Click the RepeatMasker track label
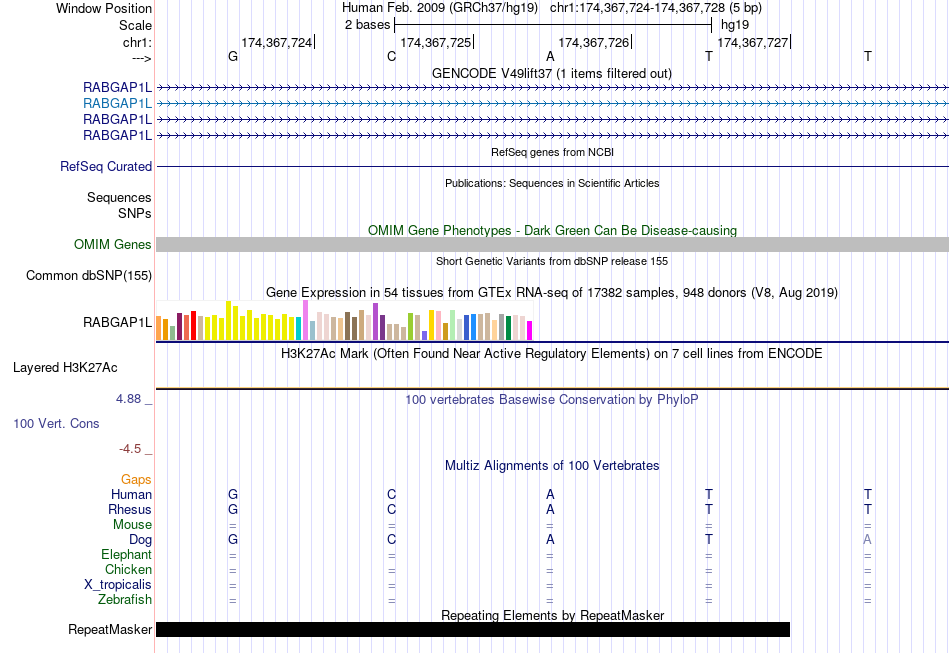Screen dimensions: 950x653 pos(110,629)
